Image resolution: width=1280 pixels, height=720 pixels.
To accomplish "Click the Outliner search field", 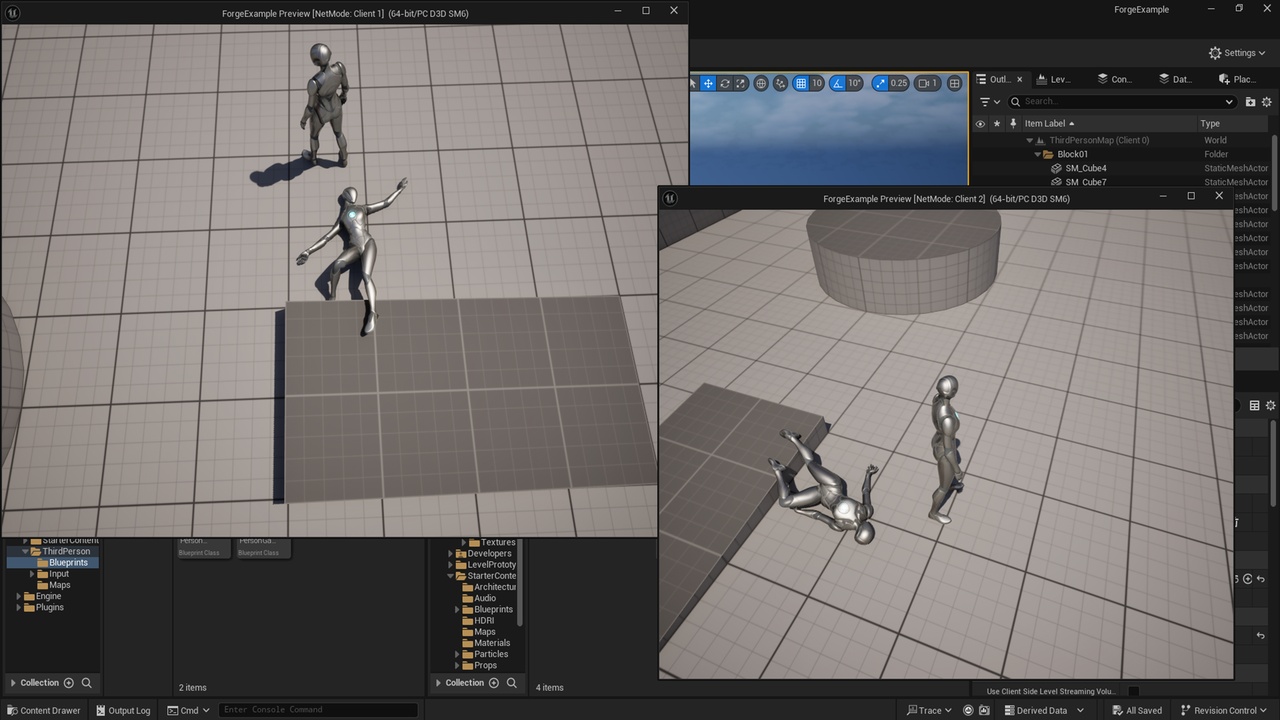I will tap(1122, 101).
